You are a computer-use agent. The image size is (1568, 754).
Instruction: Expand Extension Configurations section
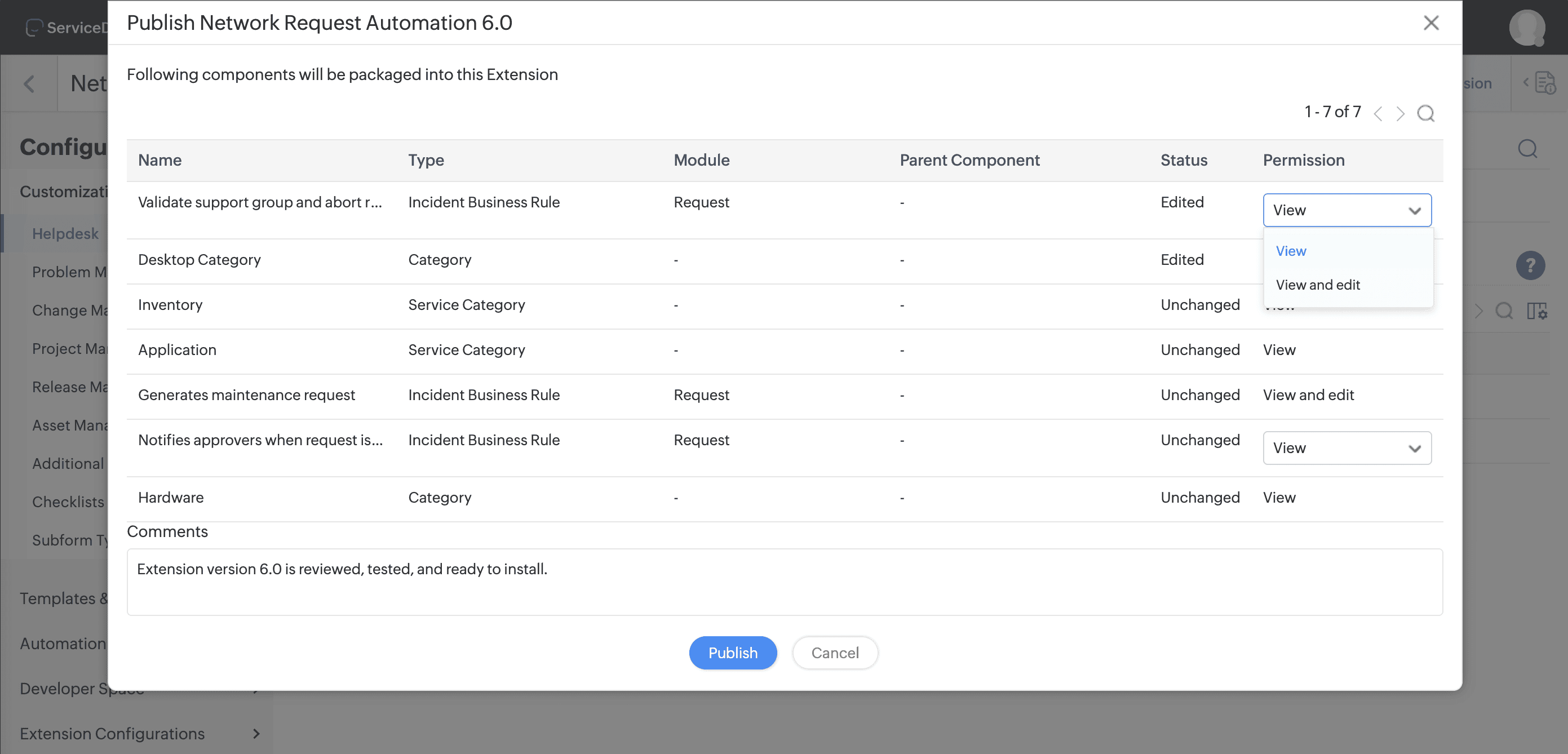click(256, 733)
